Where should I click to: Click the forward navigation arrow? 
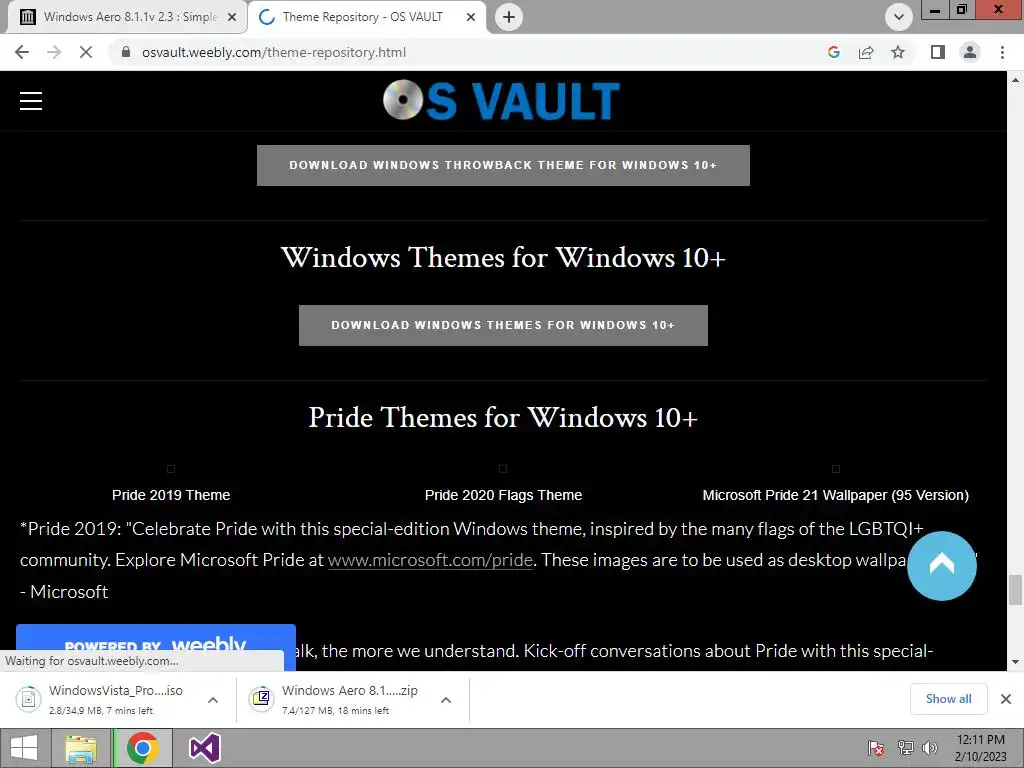pyautogui.click(x=54, y=52)
